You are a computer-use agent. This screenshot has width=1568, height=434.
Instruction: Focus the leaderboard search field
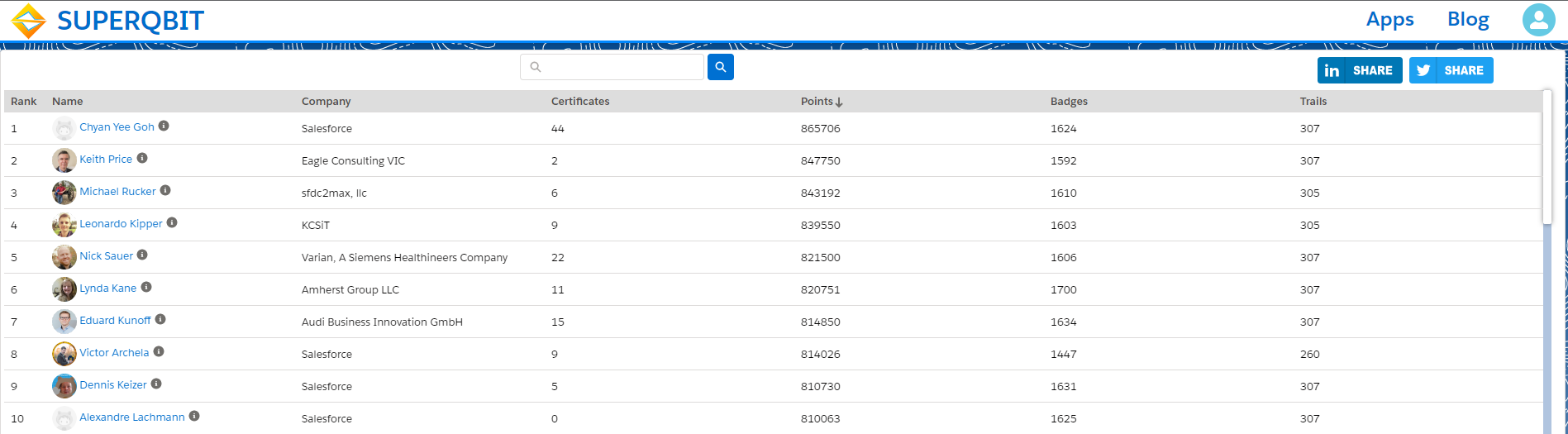[x=612, y=67]
